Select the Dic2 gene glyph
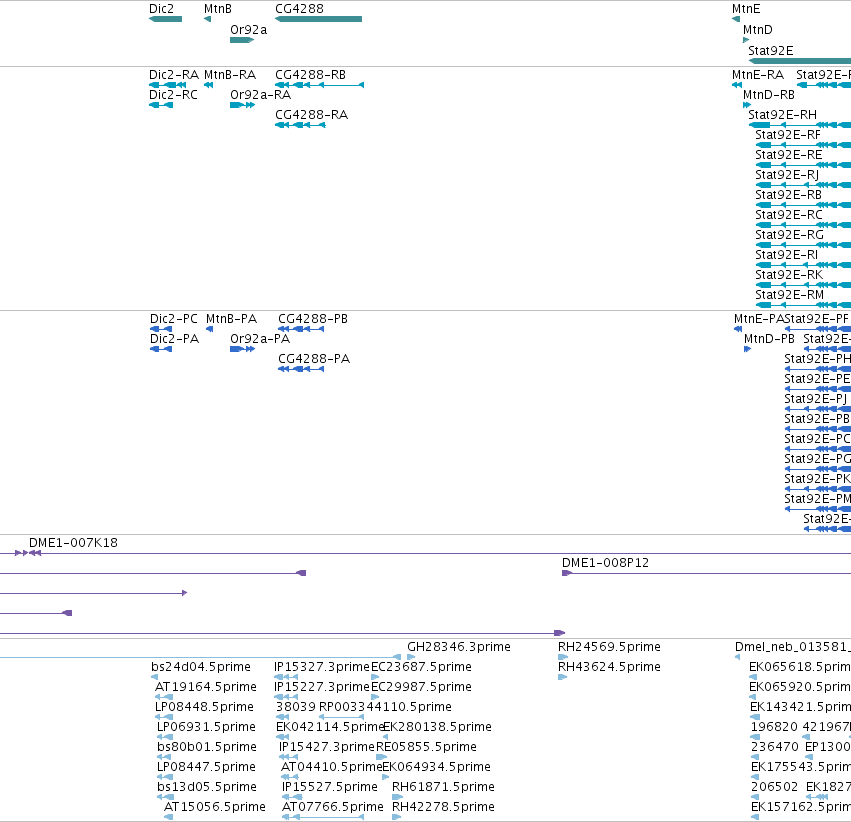 pyautogui.click(x=166, y=19)
